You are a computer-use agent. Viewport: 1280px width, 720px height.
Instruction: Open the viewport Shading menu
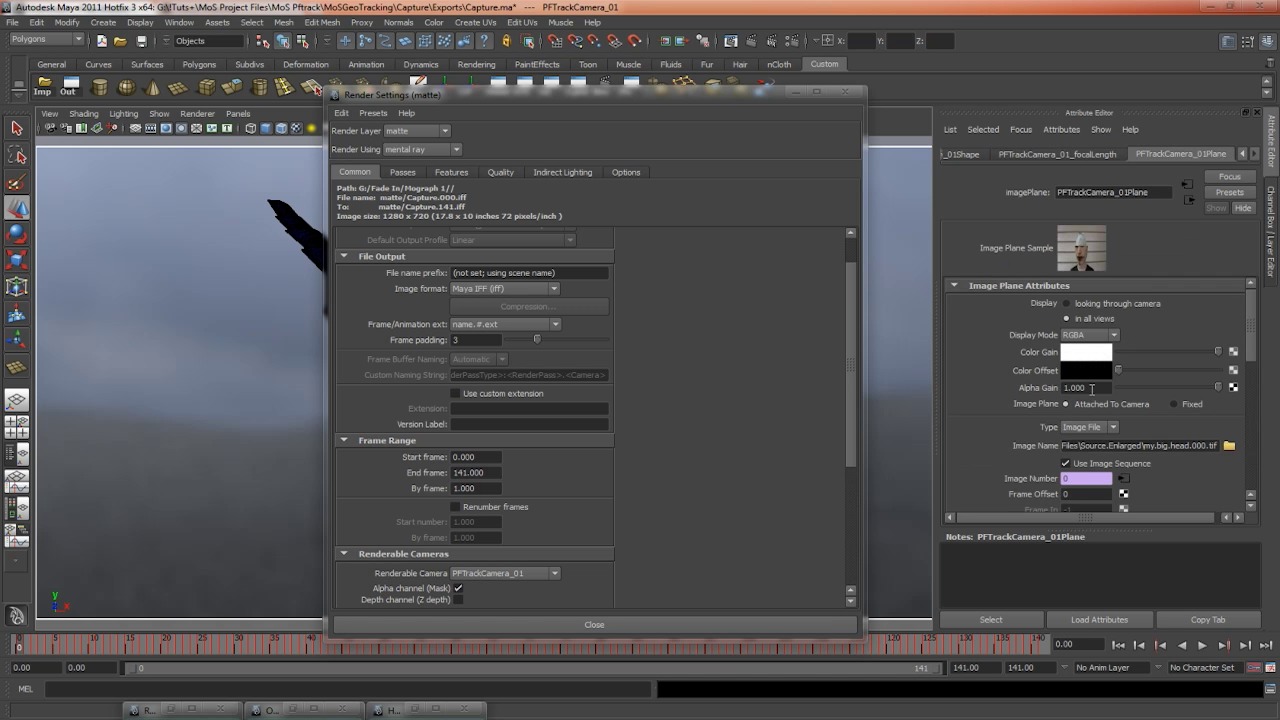coord(83,114)
